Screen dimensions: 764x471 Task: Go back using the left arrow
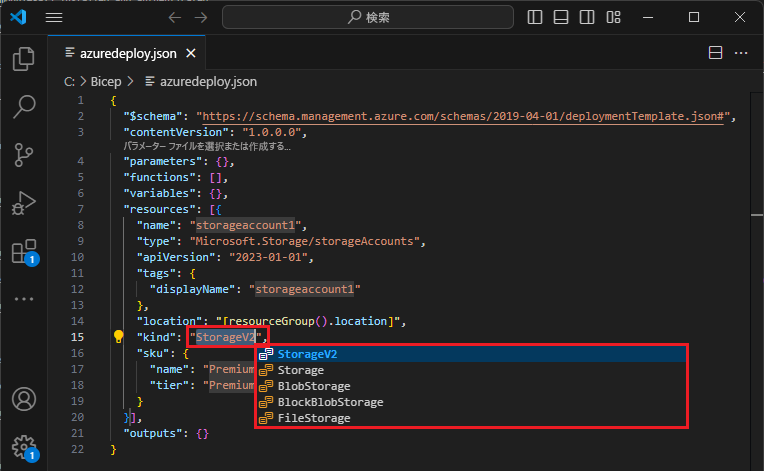coord(174,18)
